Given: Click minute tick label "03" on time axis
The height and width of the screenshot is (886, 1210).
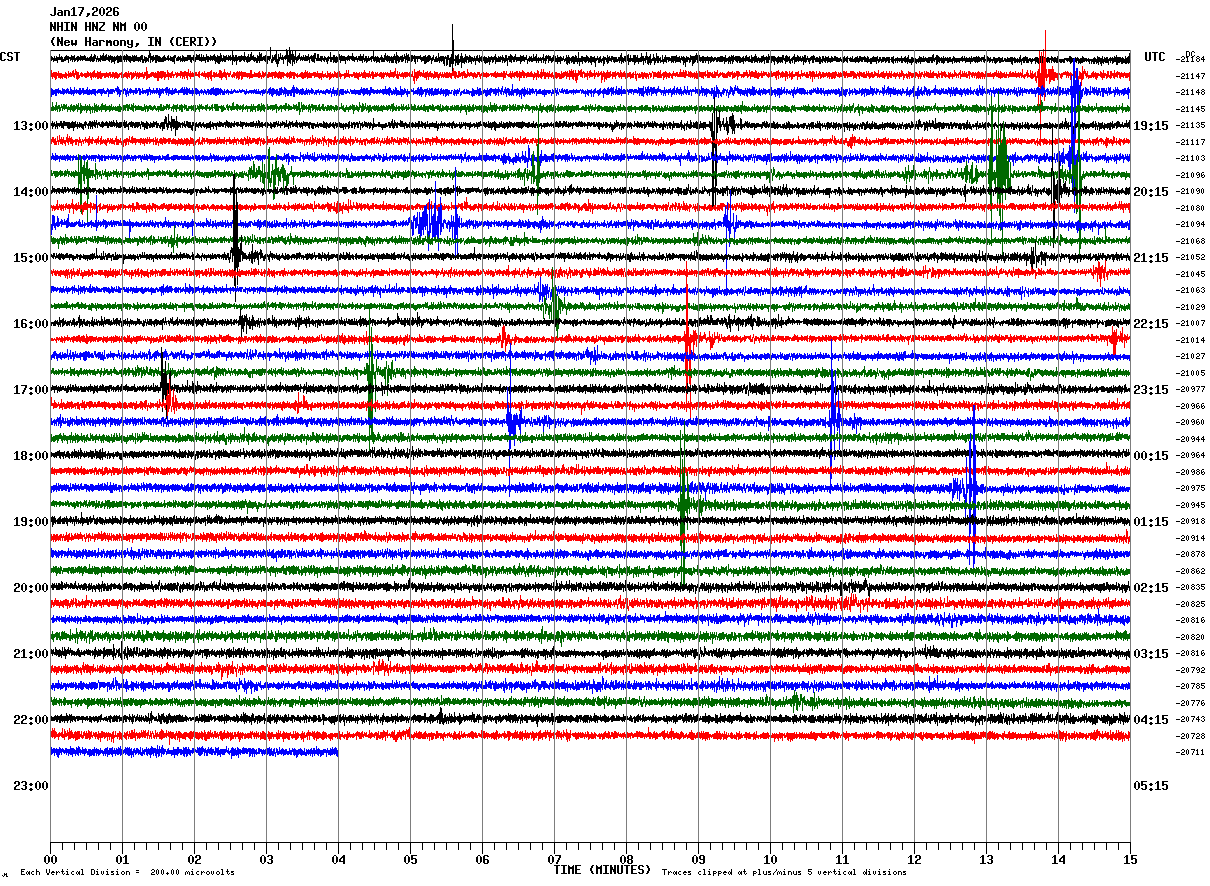Looking at the screenshot, I should click(267, 859).
